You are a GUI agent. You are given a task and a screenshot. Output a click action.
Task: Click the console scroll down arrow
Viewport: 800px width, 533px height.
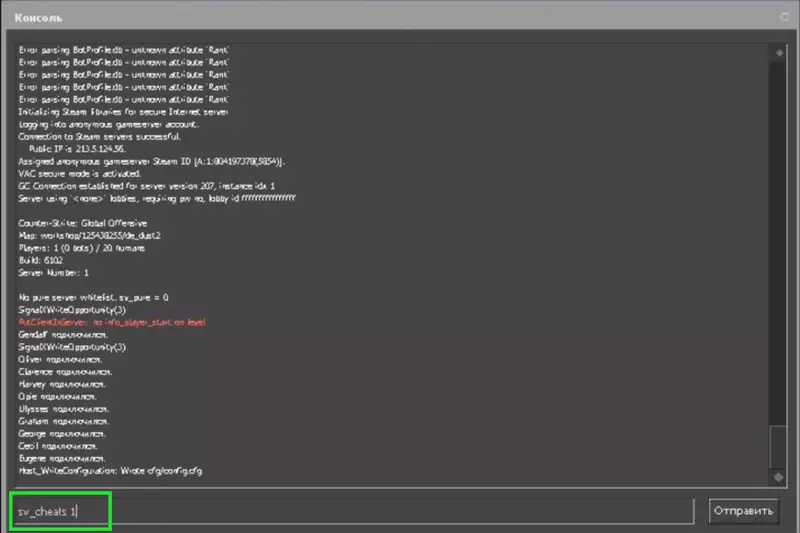pos(779,477)
